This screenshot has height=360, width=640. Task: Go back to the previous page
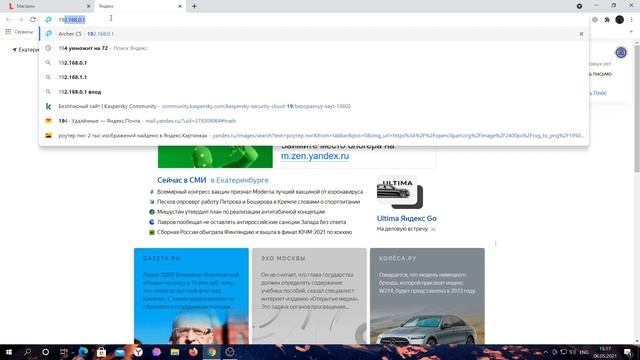pos(9,20)
